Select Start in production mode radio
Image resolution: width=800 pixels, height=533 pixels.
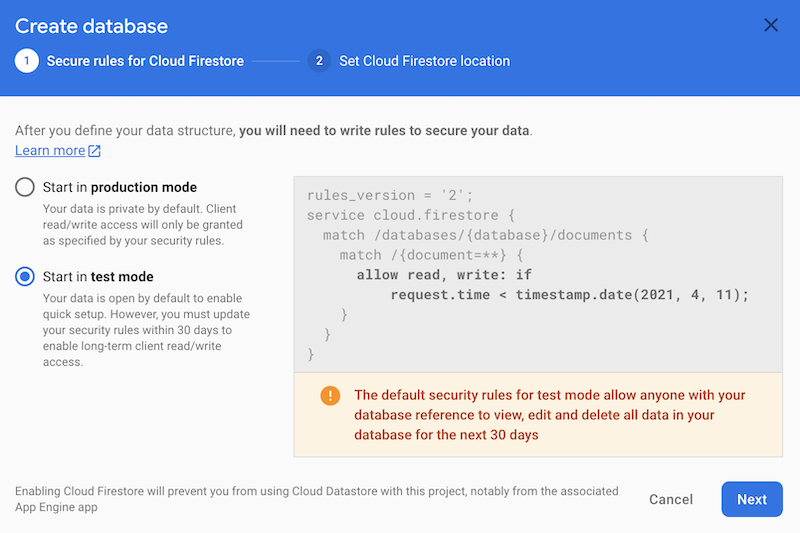pos(24,187)
